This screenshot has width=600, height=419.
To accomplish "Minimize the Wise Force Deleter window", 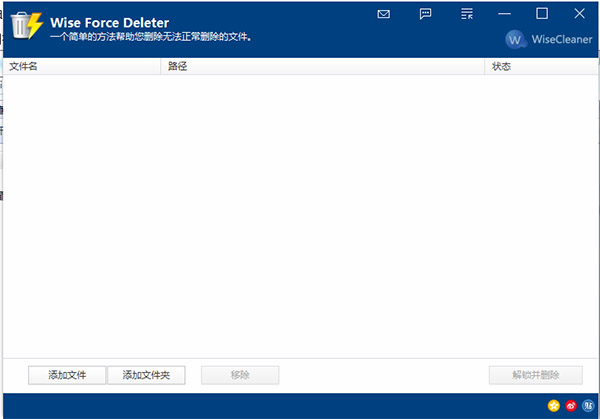I will [504, 14].
